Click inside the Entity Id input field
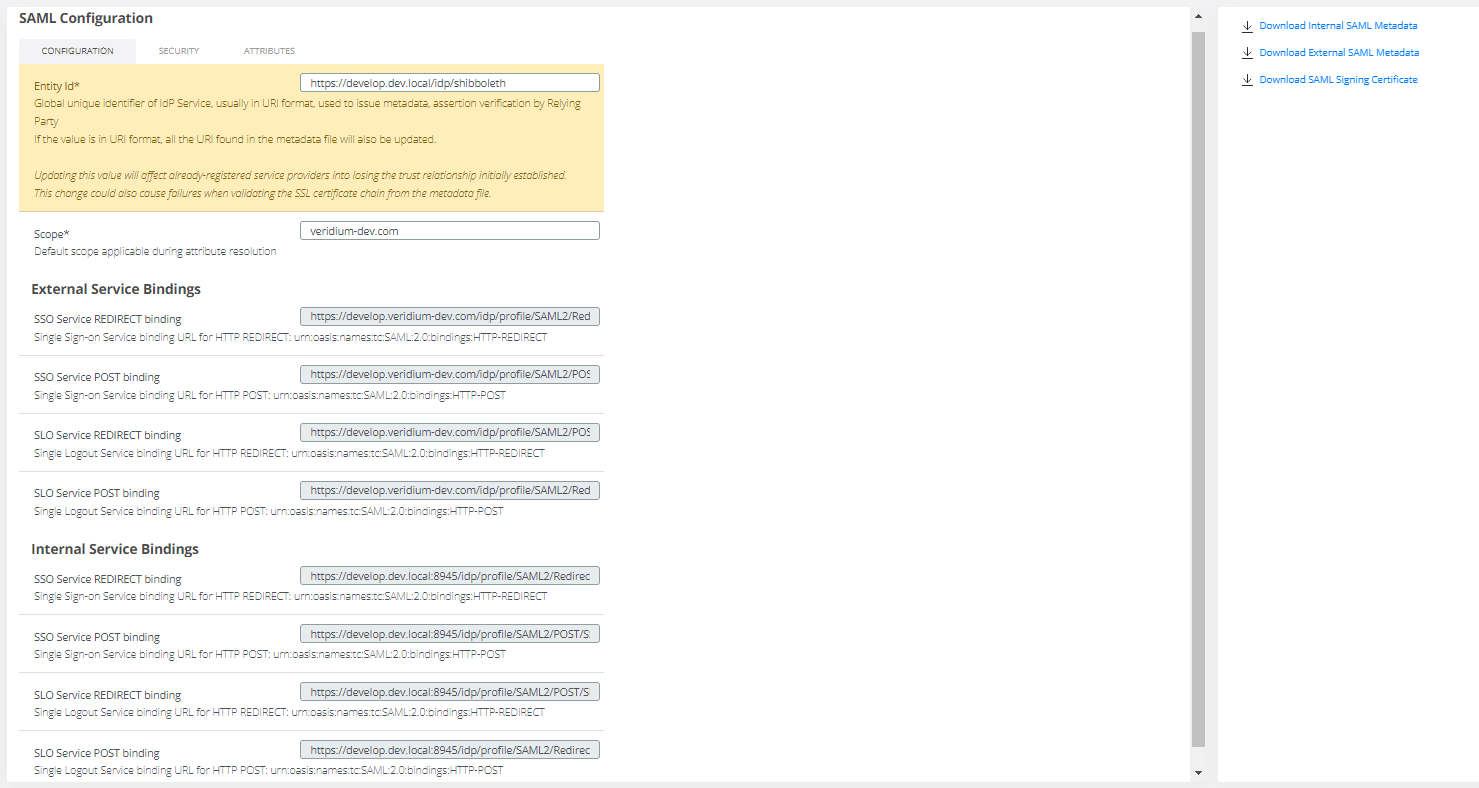The image size is (1479, 788). pos(447,82)
